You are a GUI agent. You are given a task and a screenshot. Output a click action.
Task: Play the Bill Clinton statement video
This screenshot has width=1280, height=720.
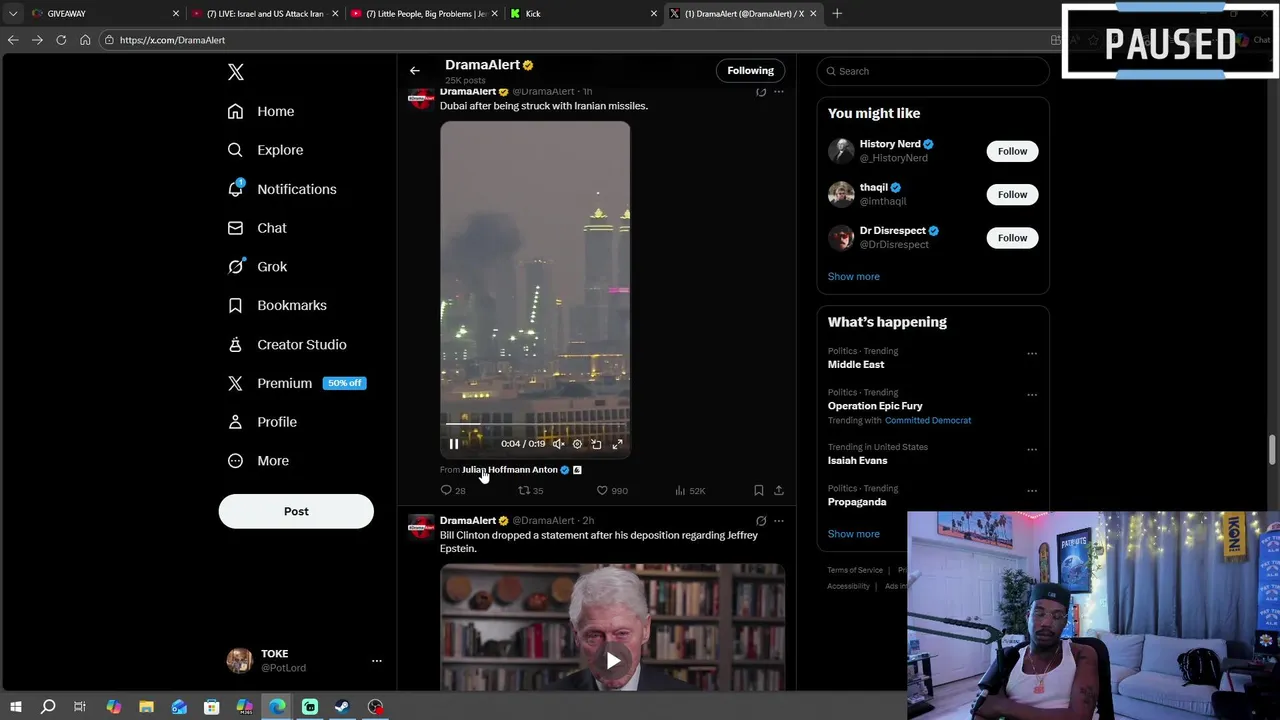[x=613, y=660]
